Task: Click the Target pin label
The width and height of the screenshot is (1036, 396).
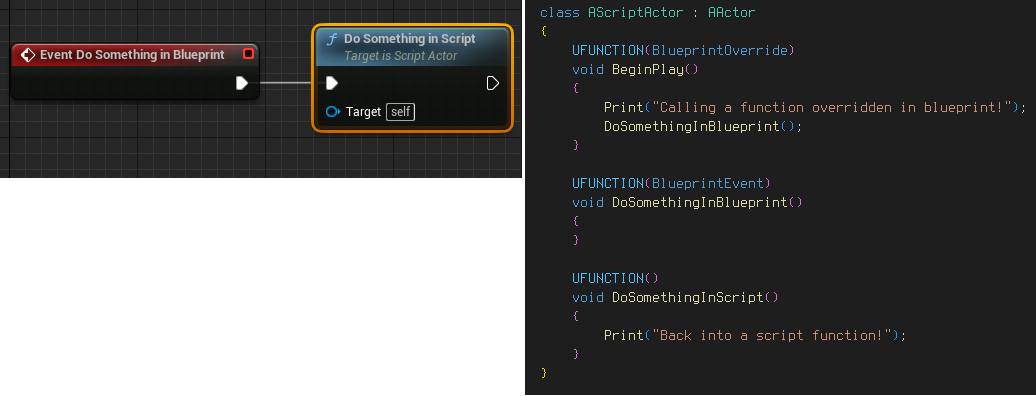Action: pyautogui.click(x=363, y=112)
